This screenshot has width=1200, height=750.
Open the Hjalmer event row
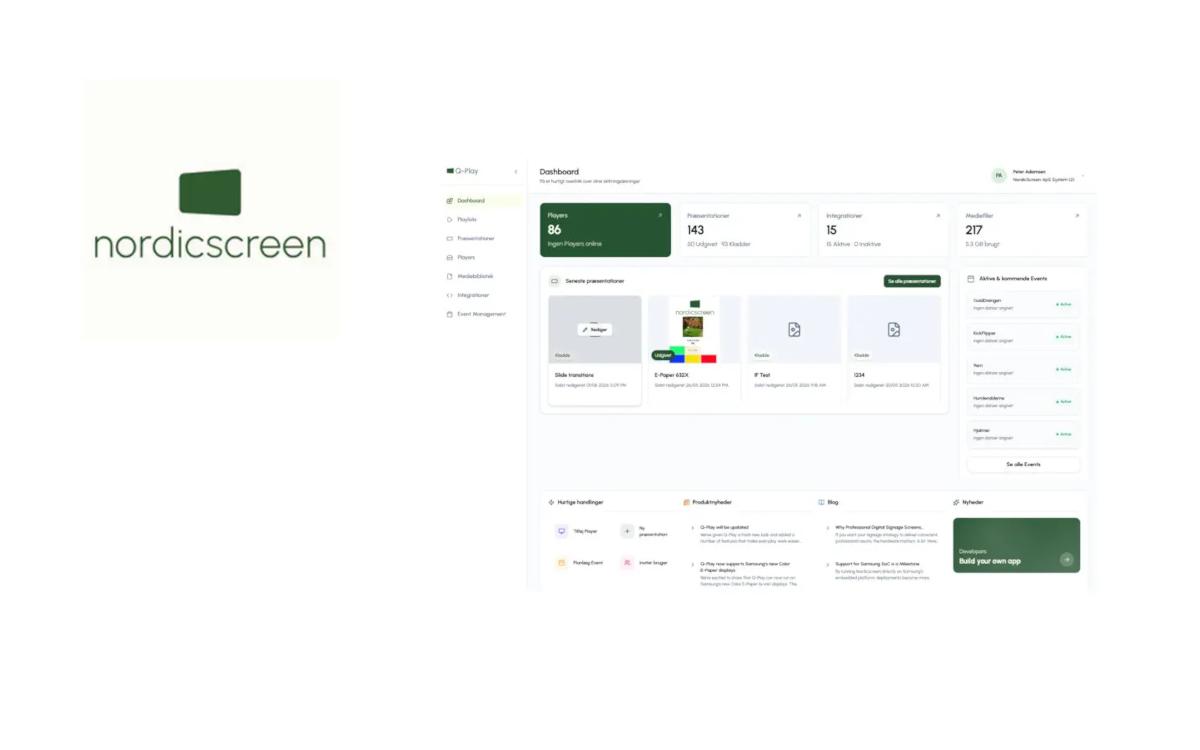click(x=1023, y=434)
